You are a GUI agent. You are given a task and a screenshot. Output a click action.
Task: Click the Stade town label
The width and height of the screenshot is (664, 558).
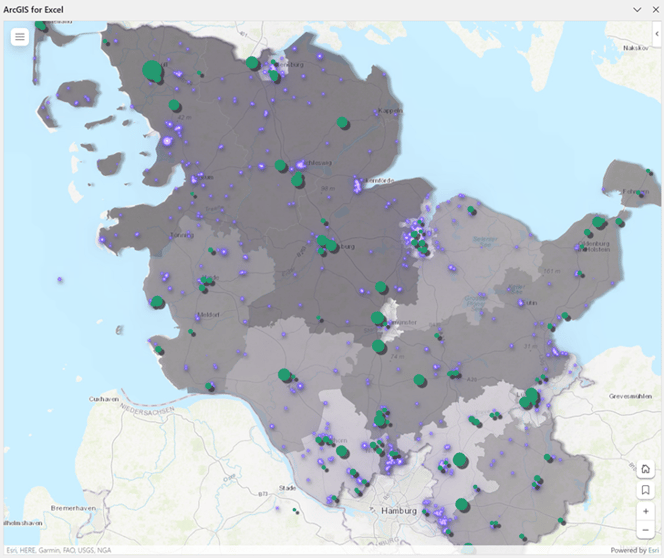click(288, 488)
